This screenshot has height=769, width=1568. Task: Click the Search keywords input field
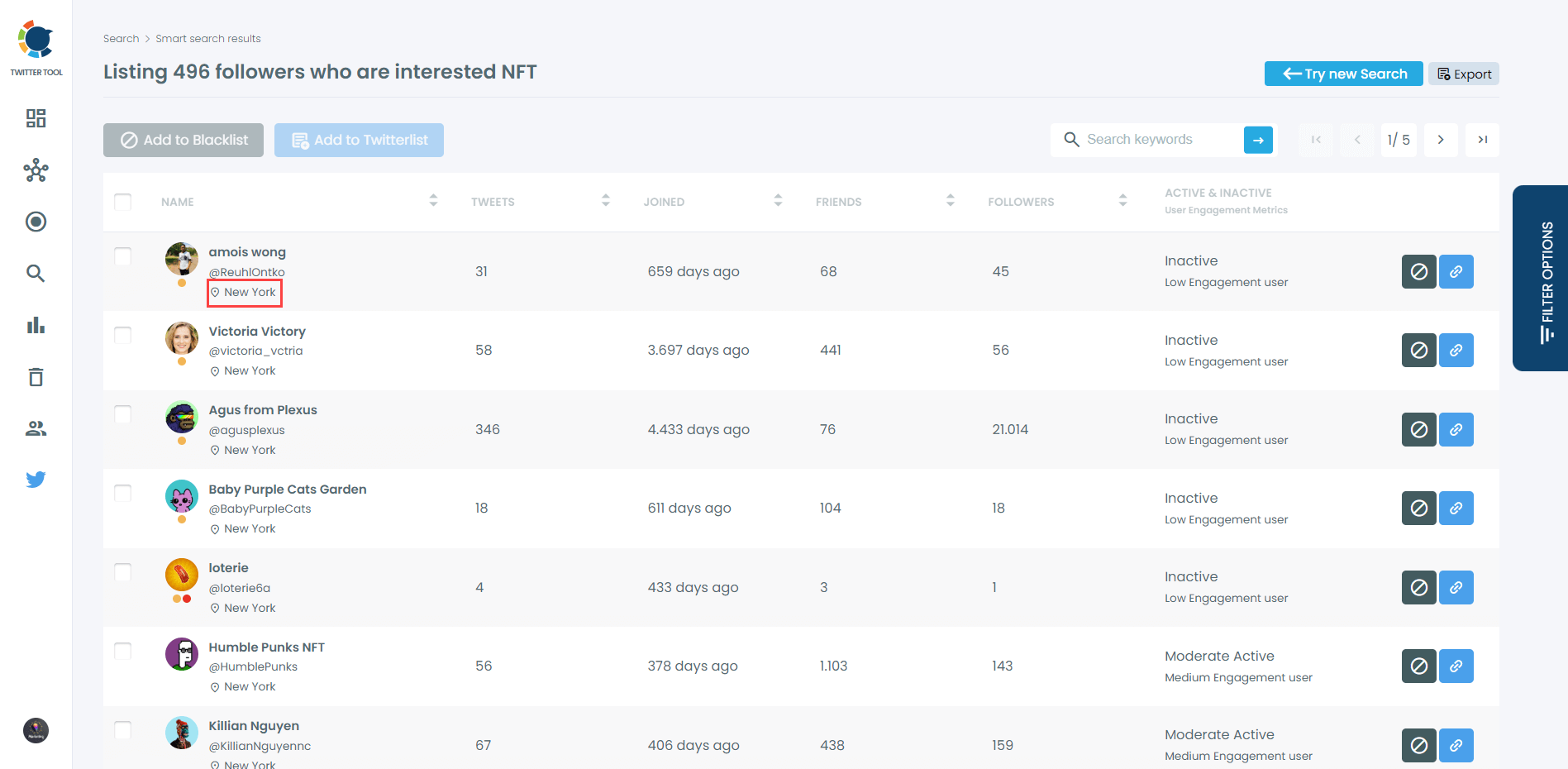pyautogui.click(x=1157, y=139)
